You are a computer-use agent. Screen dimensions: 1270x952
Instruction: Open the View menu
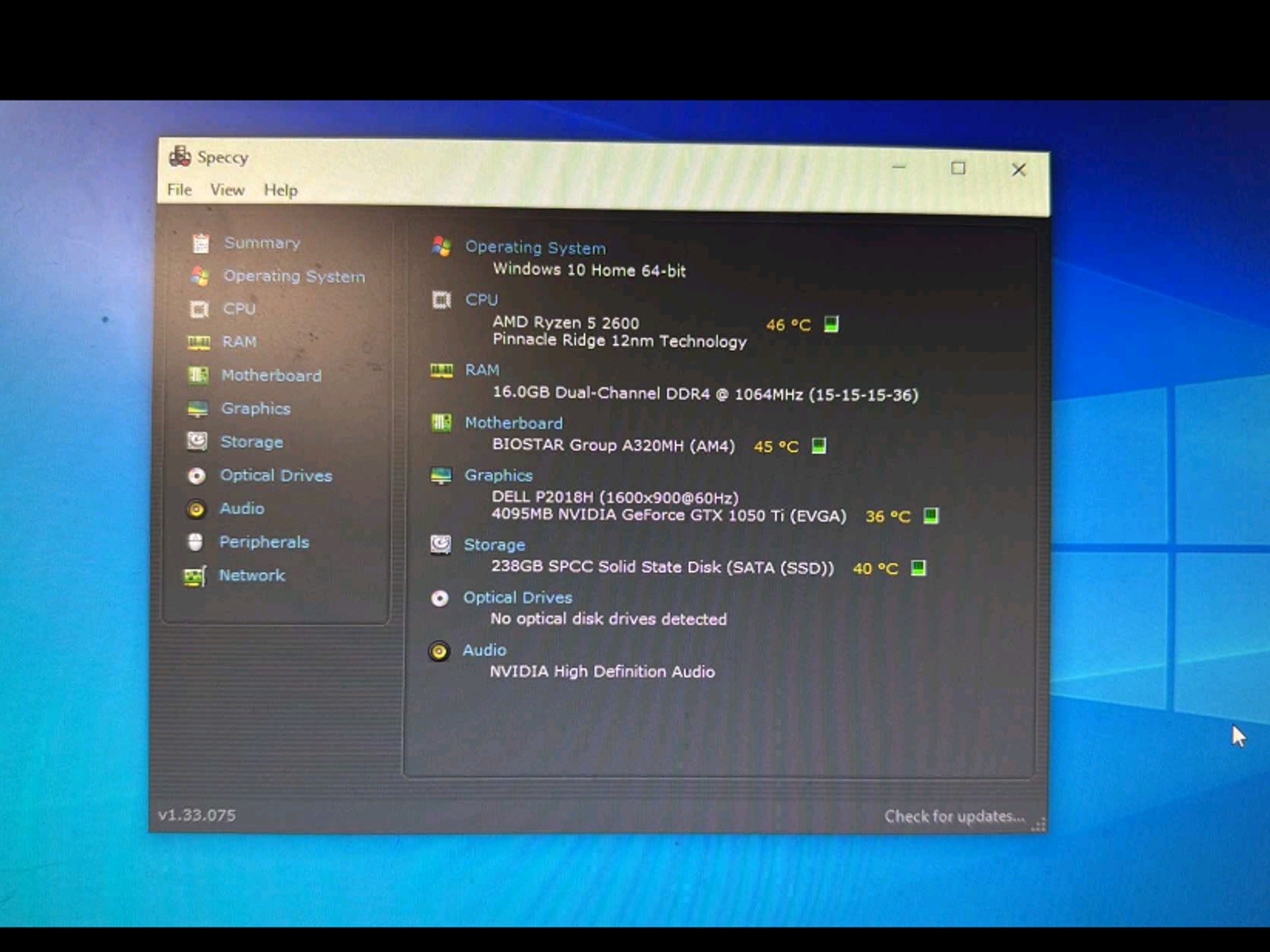pyautogui.click(x=227, y=190)
